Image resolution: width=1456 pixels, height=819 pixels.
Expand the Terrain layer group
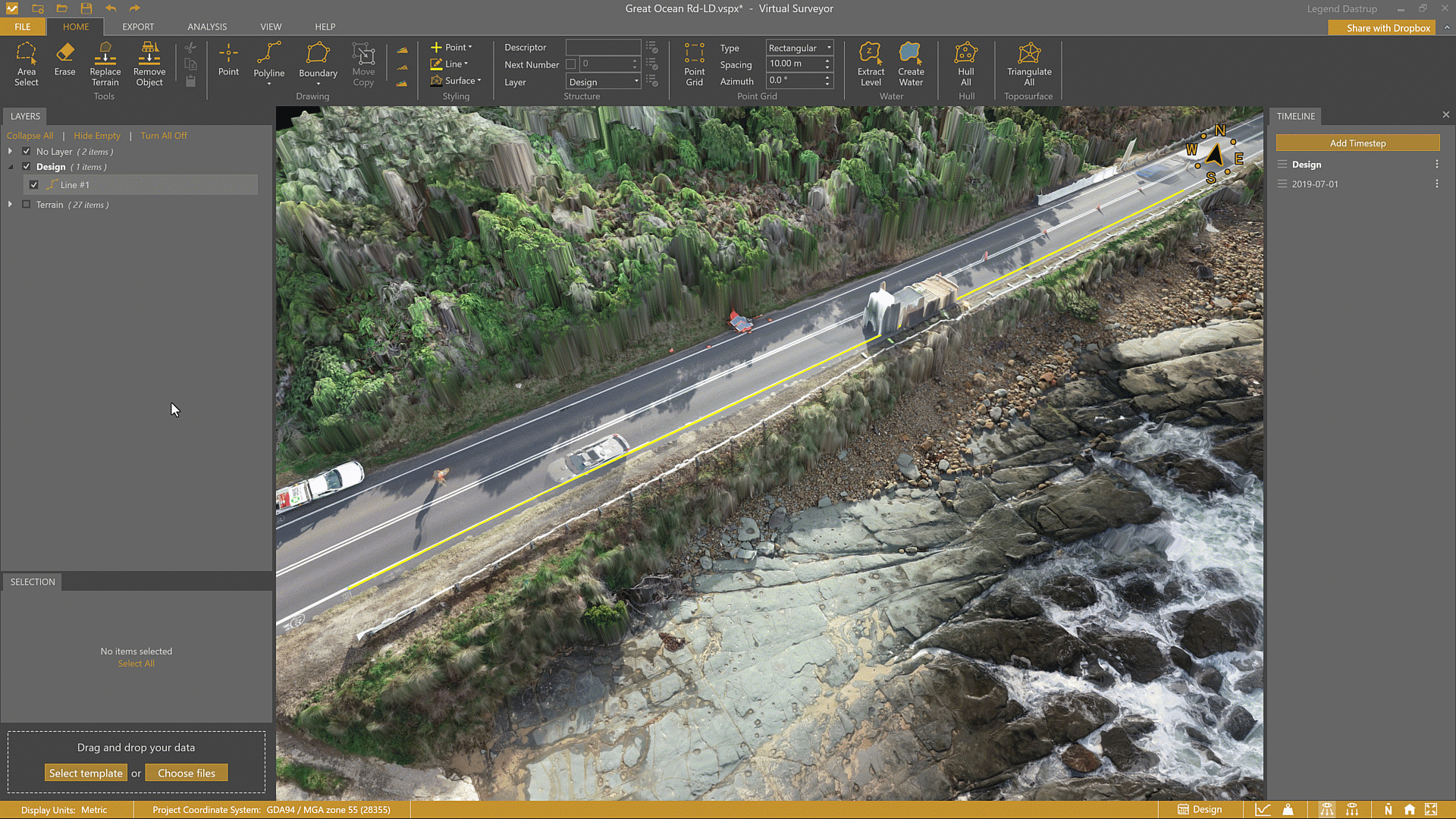click(x=10, y=205)
